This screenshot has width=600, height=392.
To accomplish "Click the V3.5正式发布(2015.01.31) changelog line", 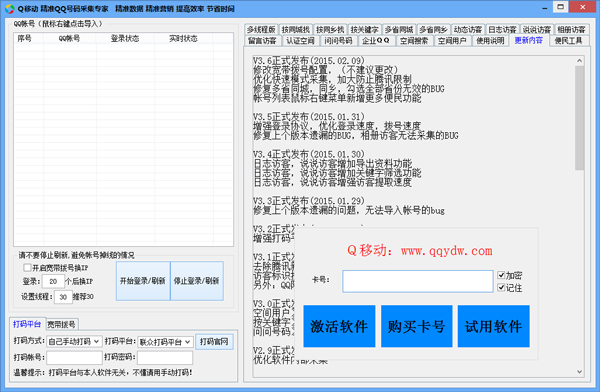I will click(x=309, y=116).
